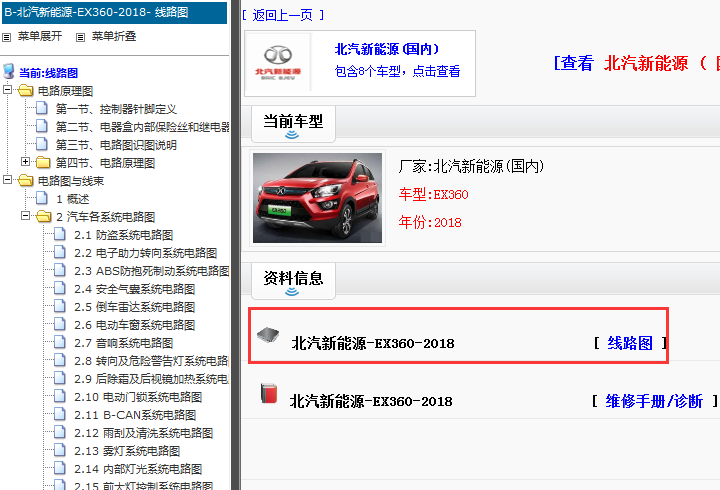Click the page icon for 2.4 安全气囊系统电路图
The image size is (720, 490).
coord(60,288)
